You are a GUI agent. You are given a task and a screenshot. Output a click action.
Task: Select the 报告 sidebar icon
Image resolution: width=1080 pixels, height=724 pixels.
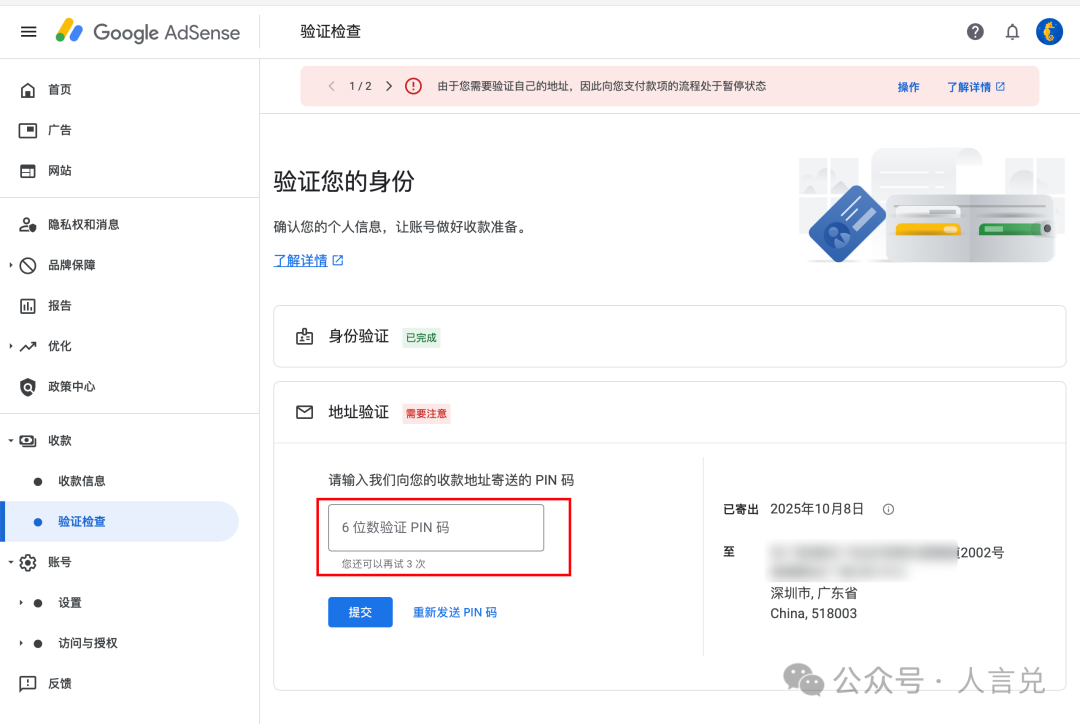(28, 305)
